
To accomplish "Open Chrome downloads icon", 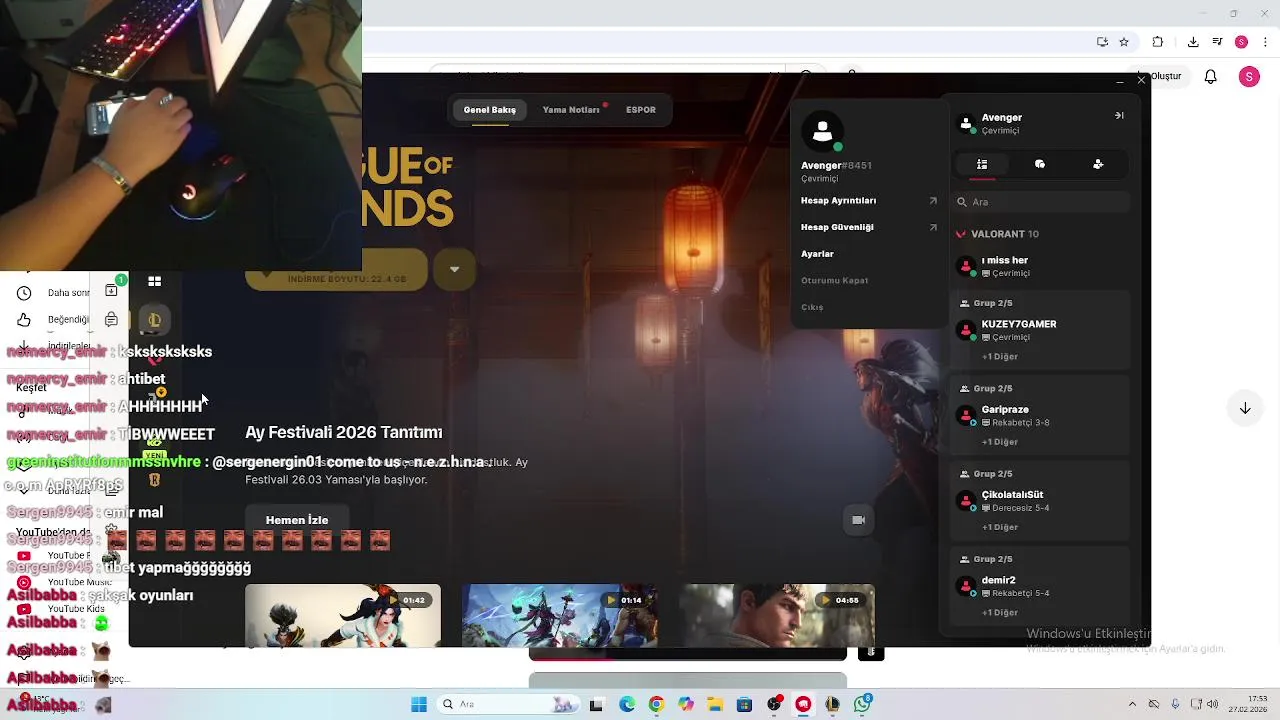I will (x=1193, y=42).
